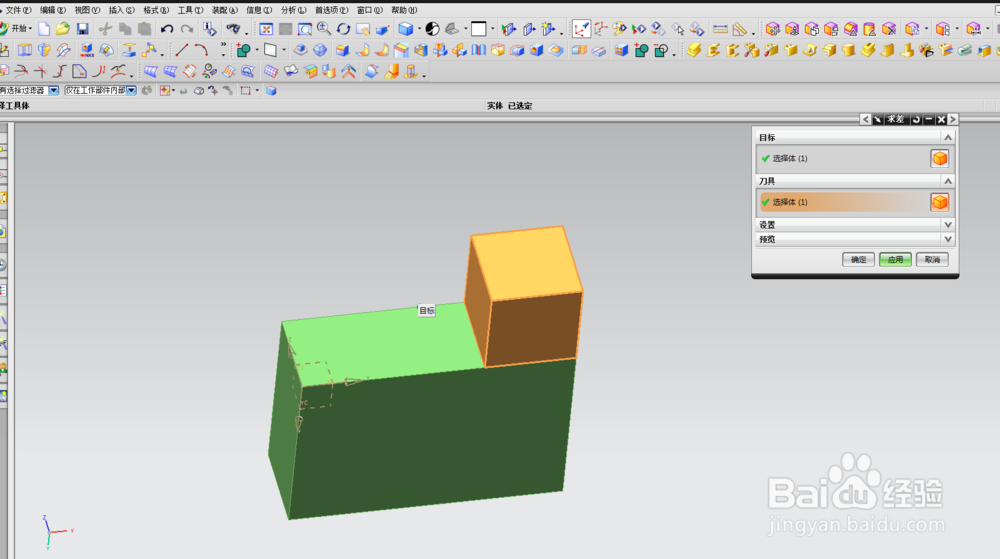Click the highlighted 选择体 (1) tool row
Screen dimensions: 1000x559
tap(844, 203)
